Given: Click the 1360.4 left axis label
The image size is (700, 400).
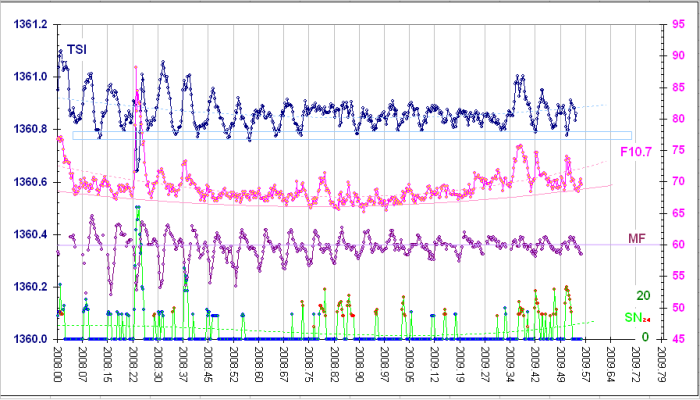Looking at the screenshot, I should tap(28, 234).
